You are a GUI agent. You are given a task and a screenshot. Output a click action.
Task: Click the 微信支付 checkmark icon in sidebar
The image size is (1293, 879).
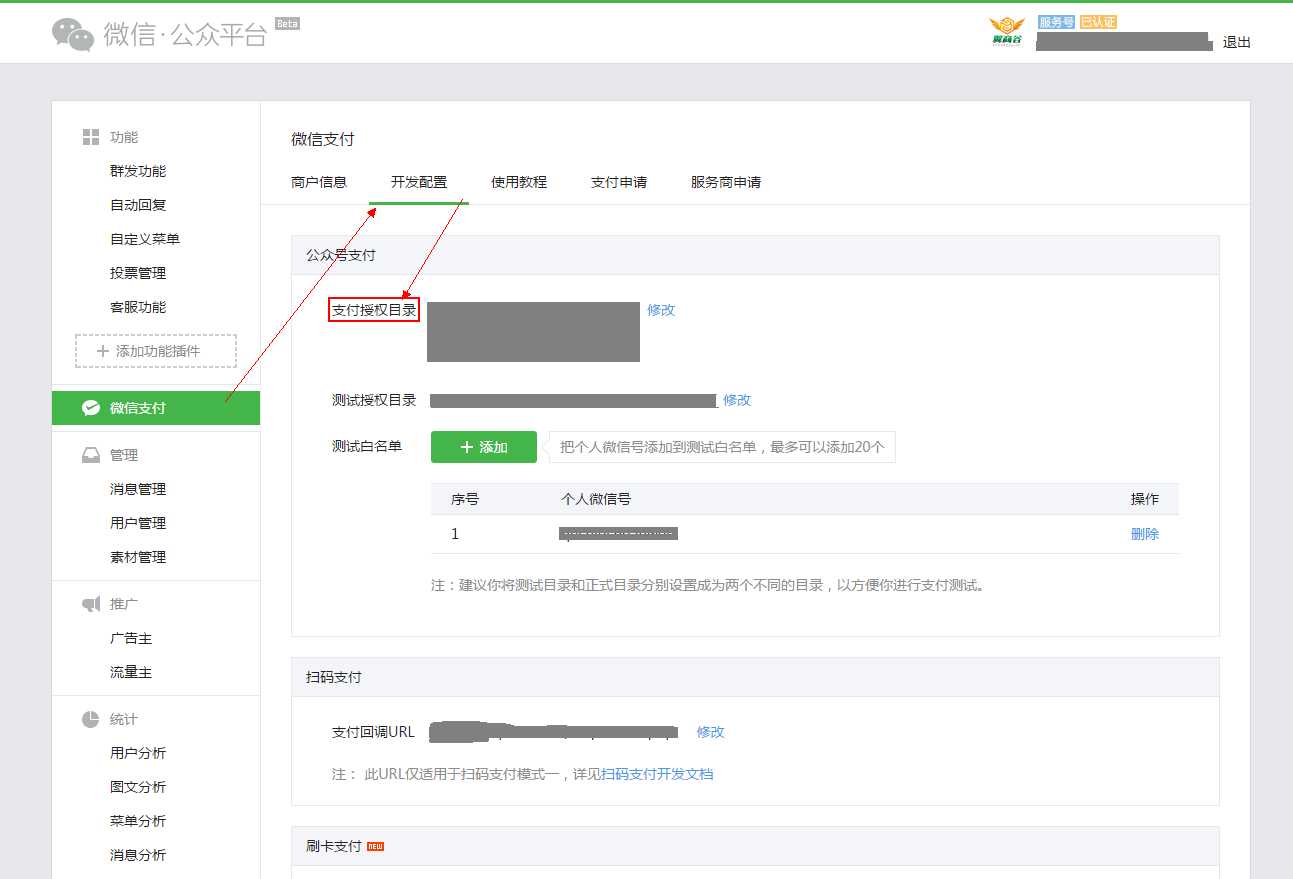tap(91, 408)
